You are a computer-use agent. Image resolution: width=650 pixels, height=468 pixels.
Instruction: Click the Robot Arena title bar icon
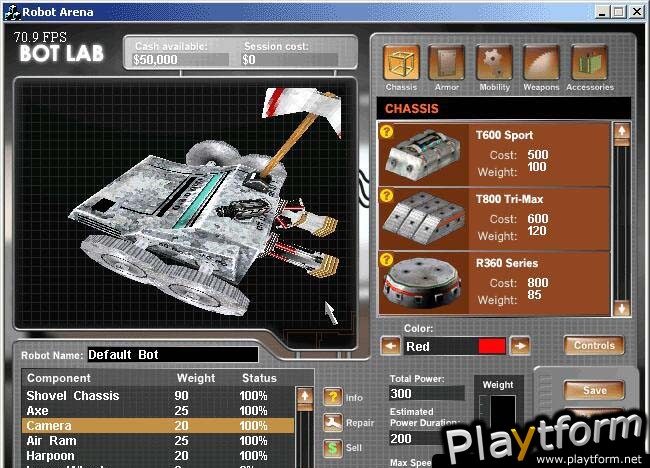tap(12, 12)
